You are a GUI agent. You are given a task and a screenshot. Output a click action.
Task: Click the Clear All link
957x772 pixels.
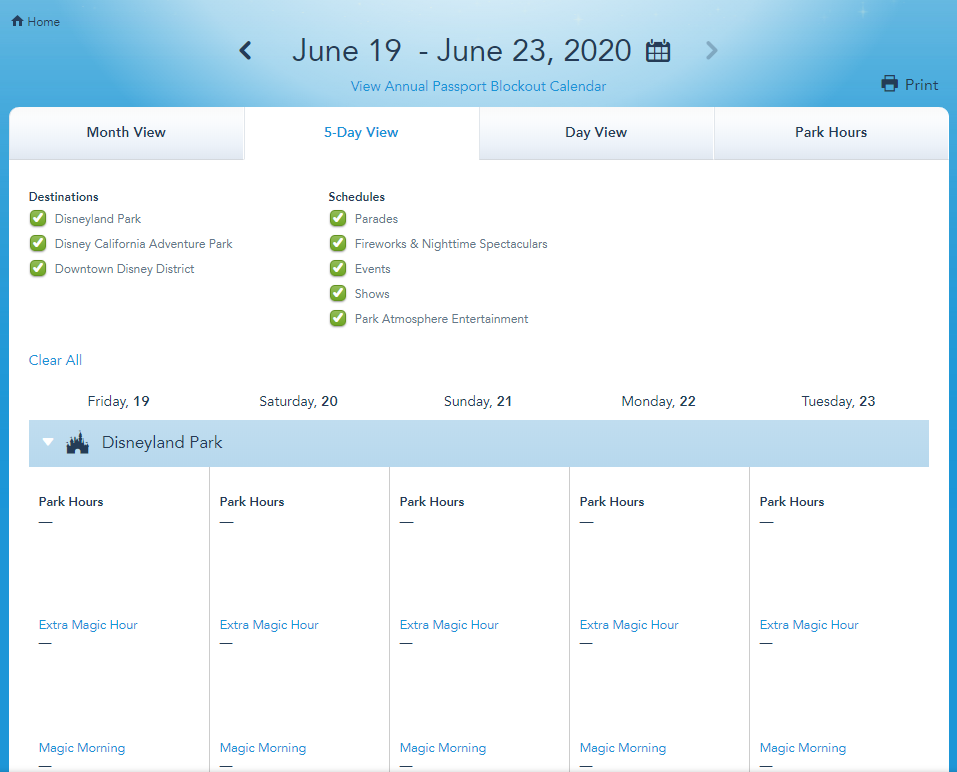[55, 360]
